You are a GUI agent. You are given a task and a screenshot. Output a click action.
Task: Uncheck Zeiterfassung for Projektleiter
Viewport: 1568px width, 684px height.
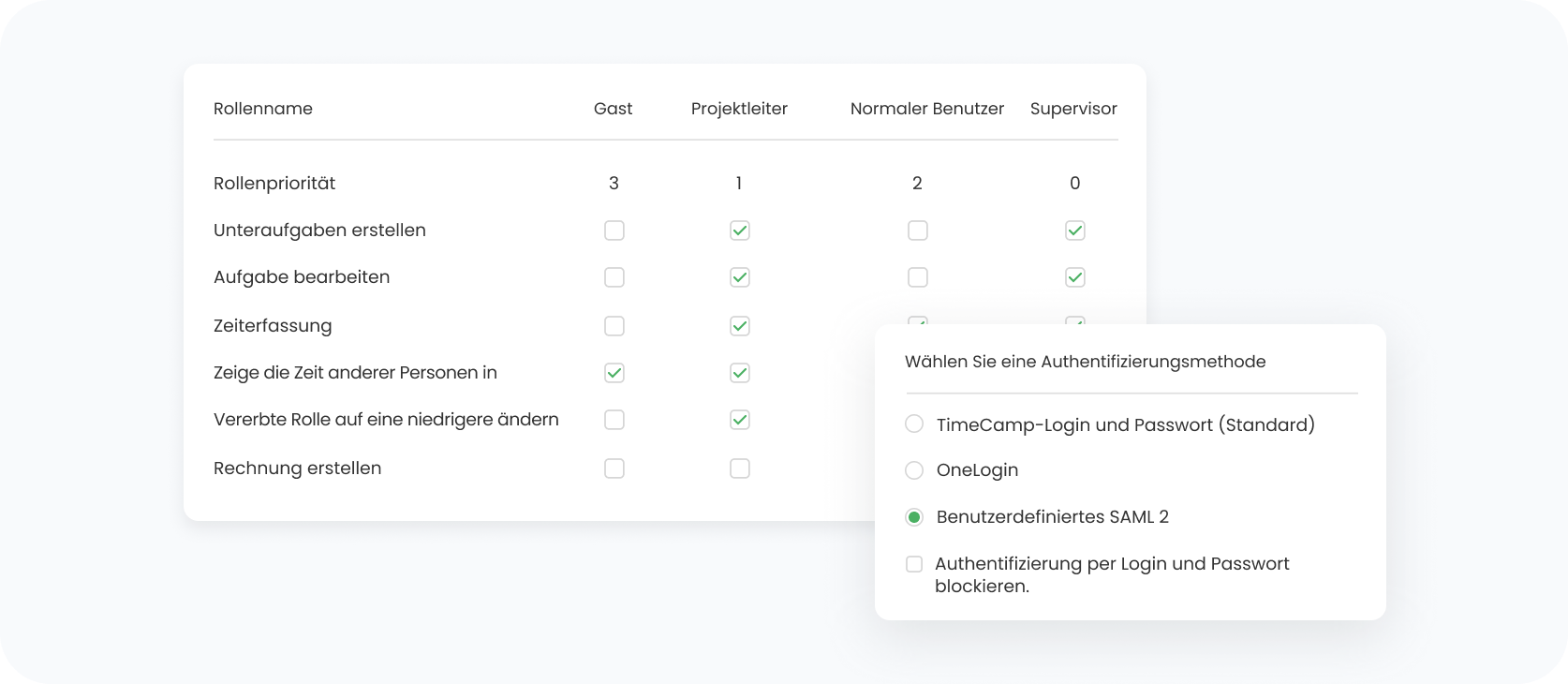(x=739, y=326)
